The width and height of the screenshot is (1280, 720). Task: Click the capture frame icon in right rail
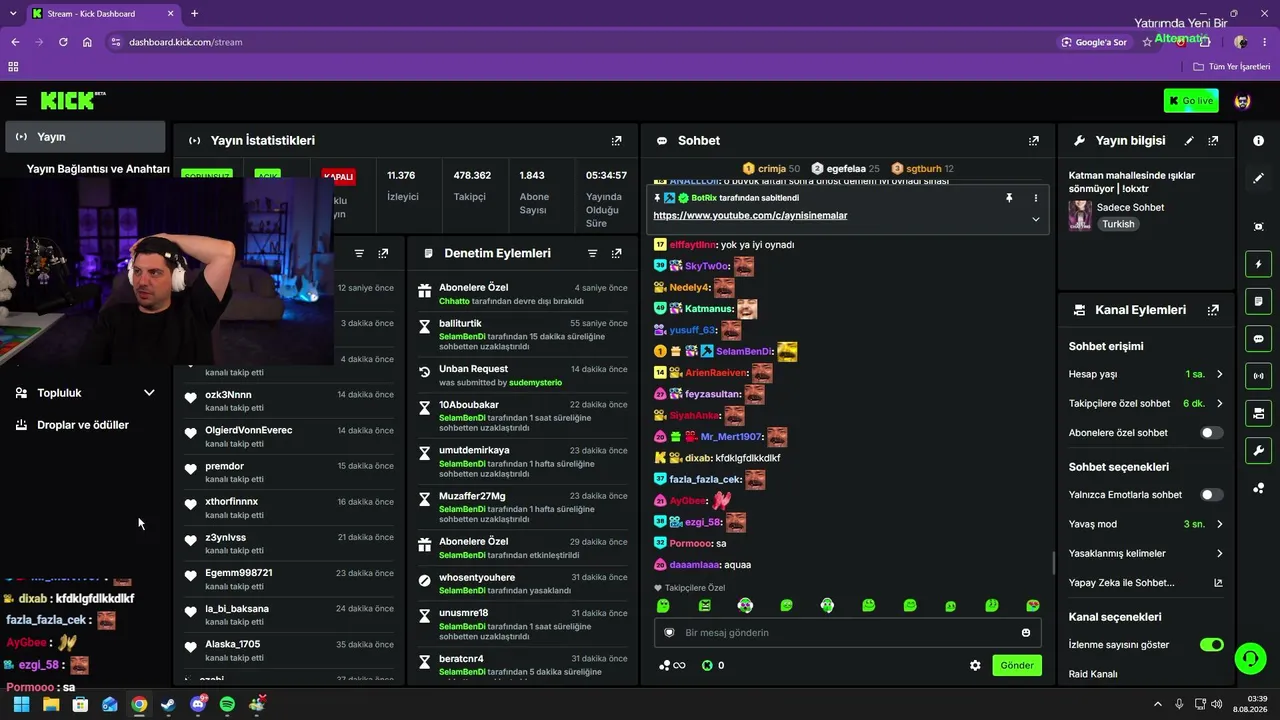1258,227
